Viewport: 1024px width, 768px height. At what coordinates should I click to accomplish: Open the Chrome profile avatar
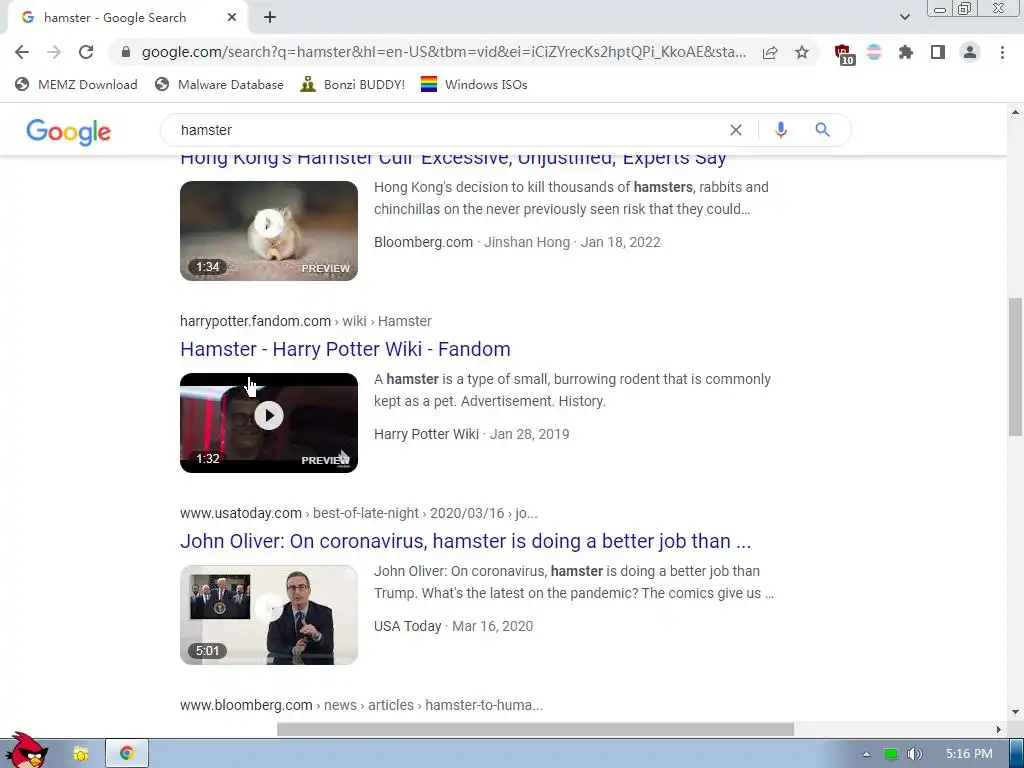970,52
